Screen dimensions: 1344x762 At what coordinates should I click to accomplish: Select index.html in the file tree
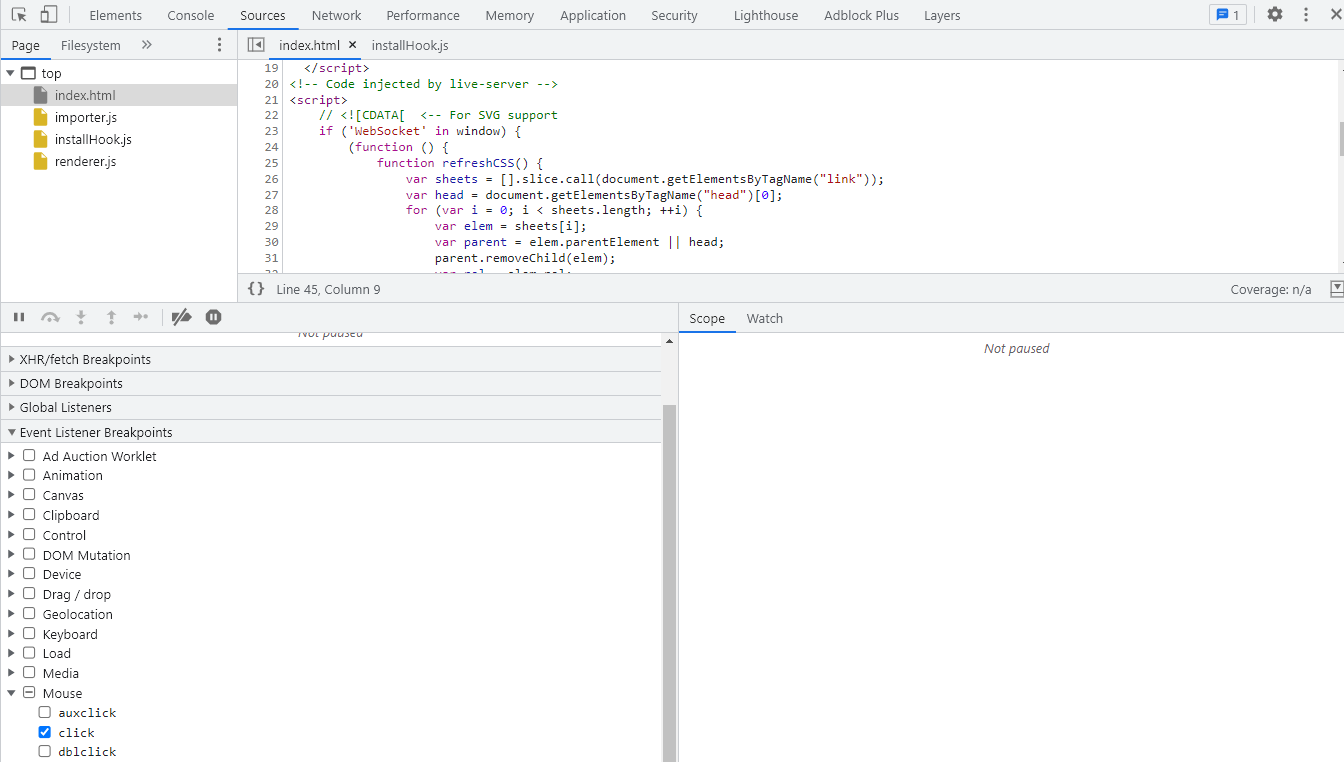(x=118, y=95)
